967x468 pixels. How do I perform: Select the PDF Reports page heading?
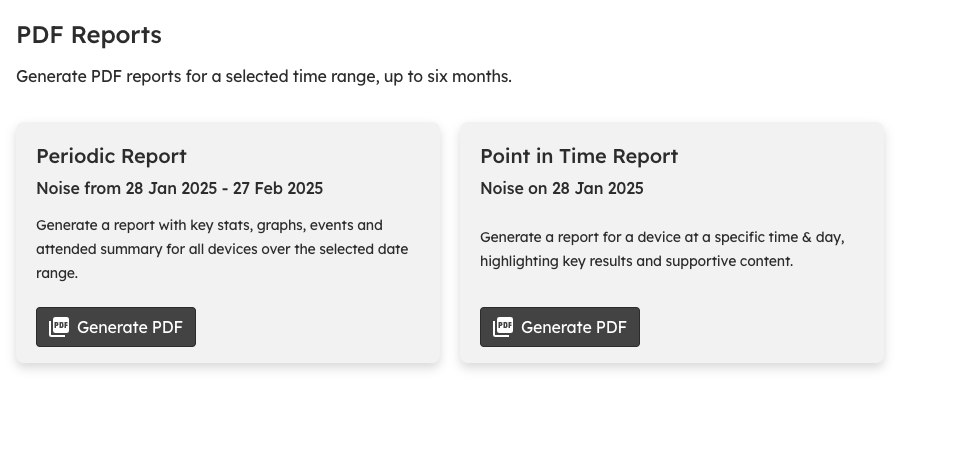click(x=89, y=35)
